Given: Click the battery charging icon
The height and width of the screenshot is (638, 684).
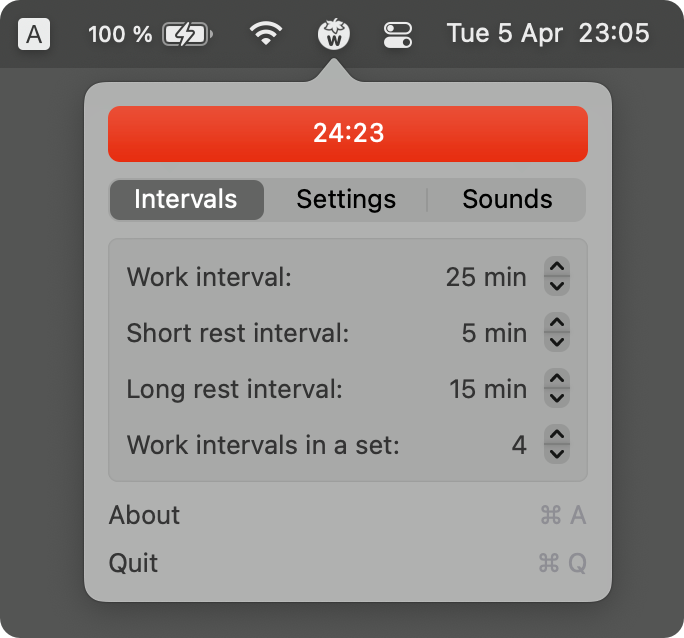Looking at the screenshot, I should [x=187, y=35].
